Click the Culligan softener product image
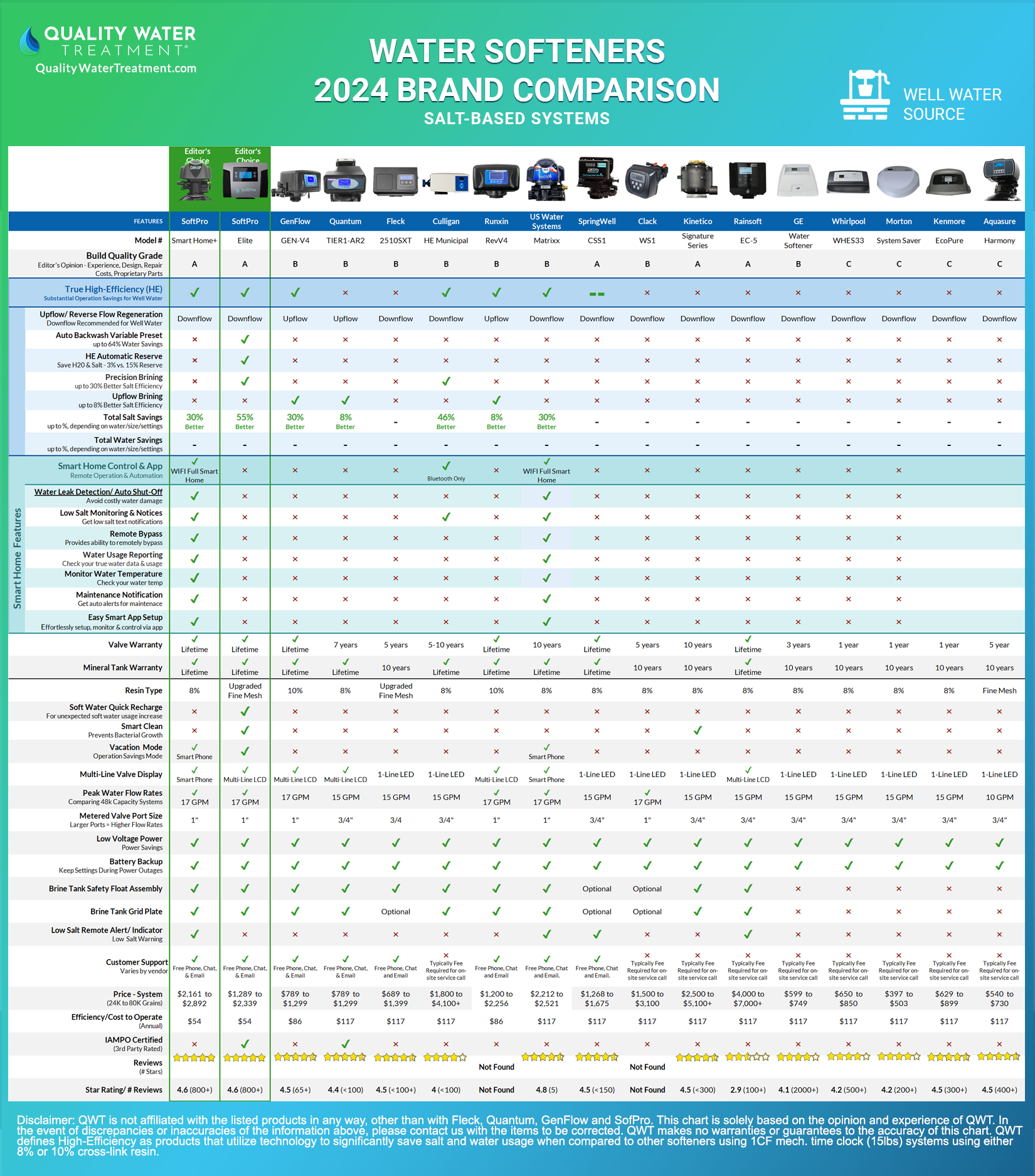Viewport: 1035px width, 1176px height. pos(446,183)
